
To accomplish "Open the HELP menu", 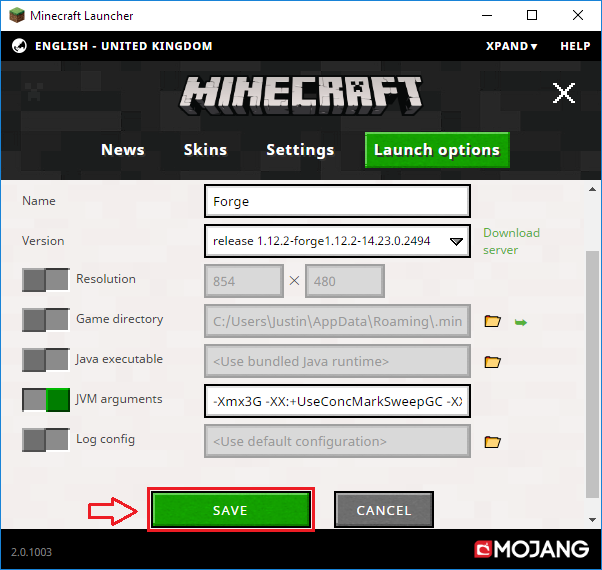I will click(575, 46).
